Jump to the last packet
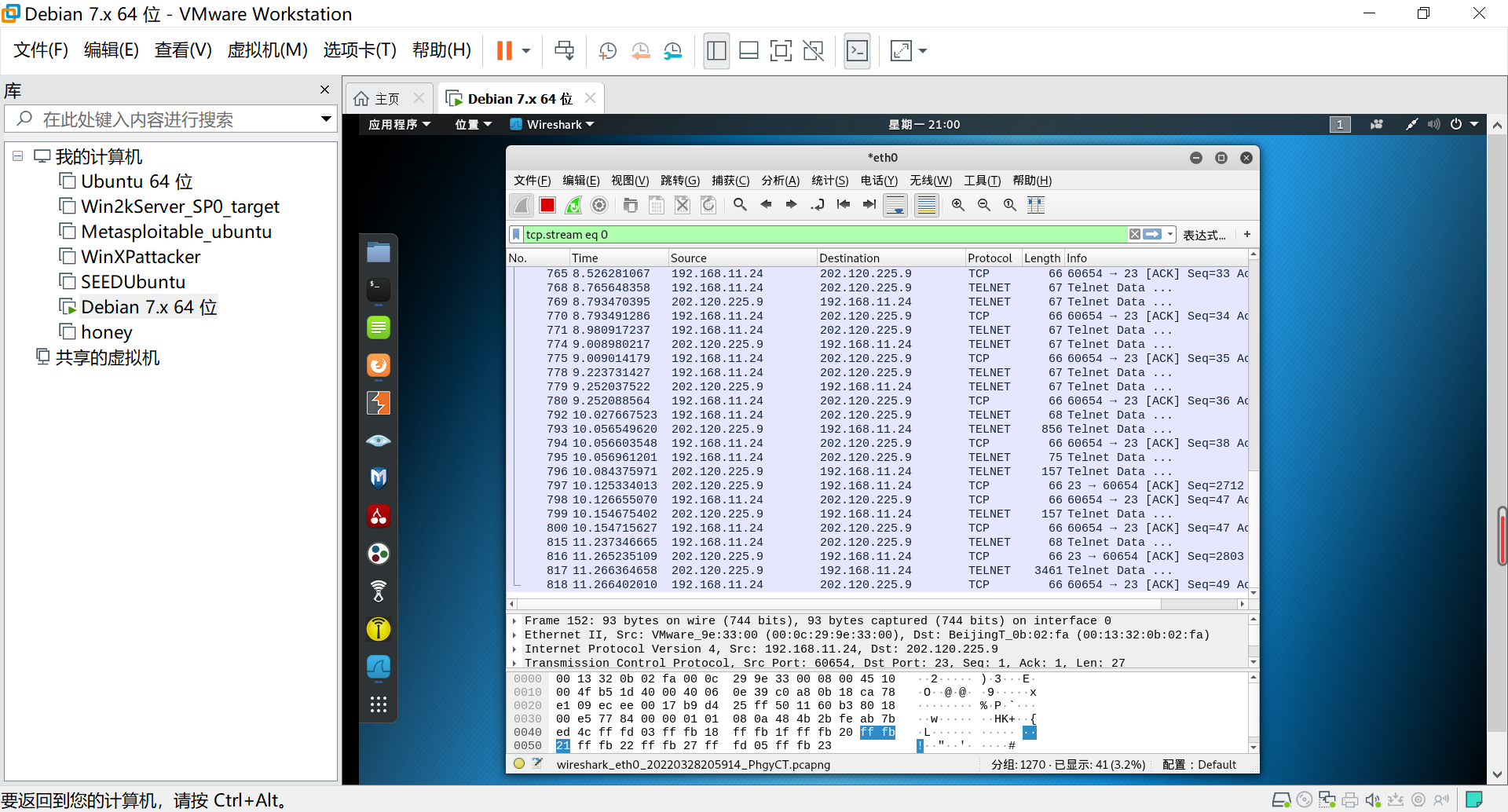 [x=869, y=205]
